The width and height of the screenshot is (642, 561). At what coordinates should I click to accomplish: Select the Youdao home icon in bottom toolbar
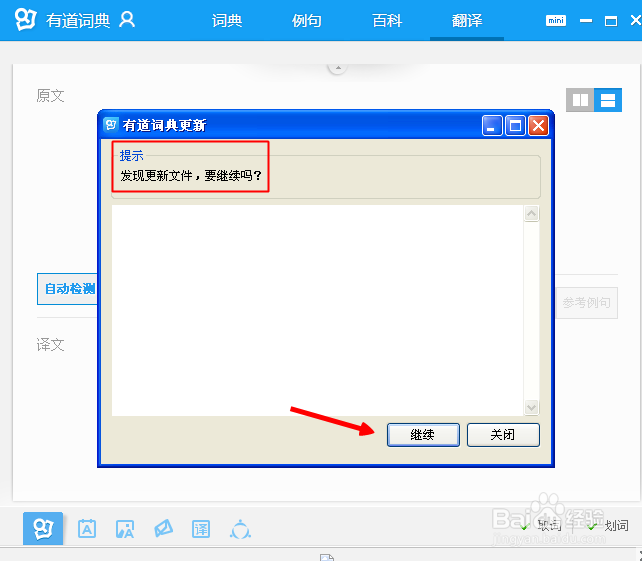click(x=43, y=528)
